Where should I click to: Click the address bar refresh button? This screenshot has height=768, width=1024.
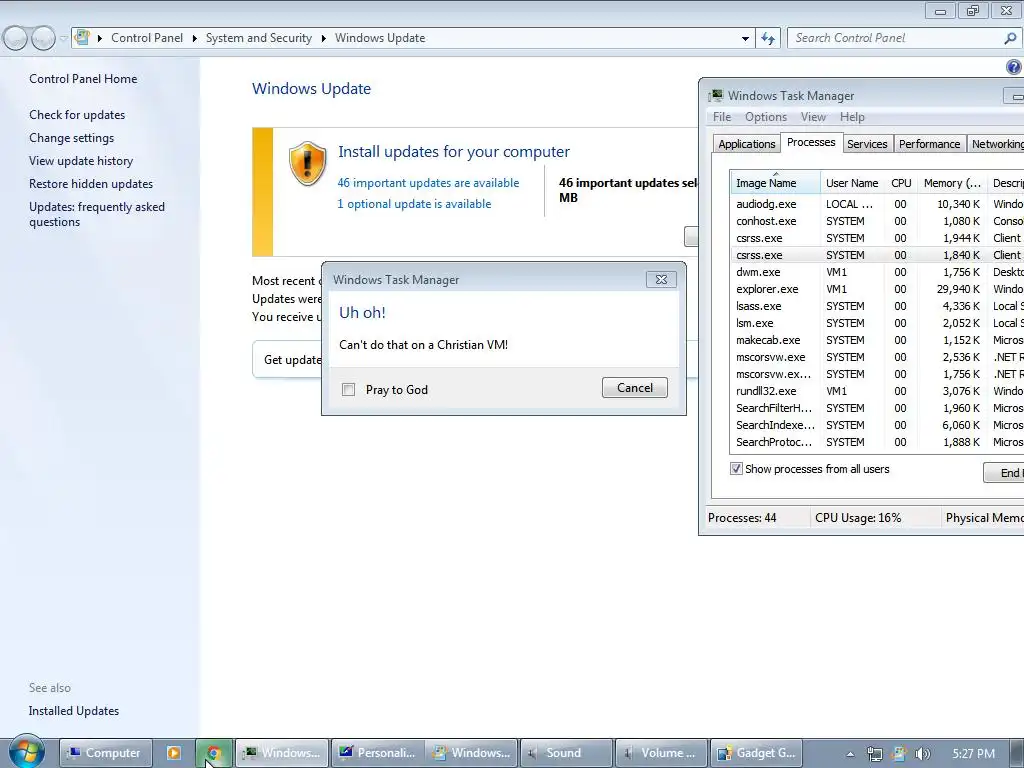(768, 39)
